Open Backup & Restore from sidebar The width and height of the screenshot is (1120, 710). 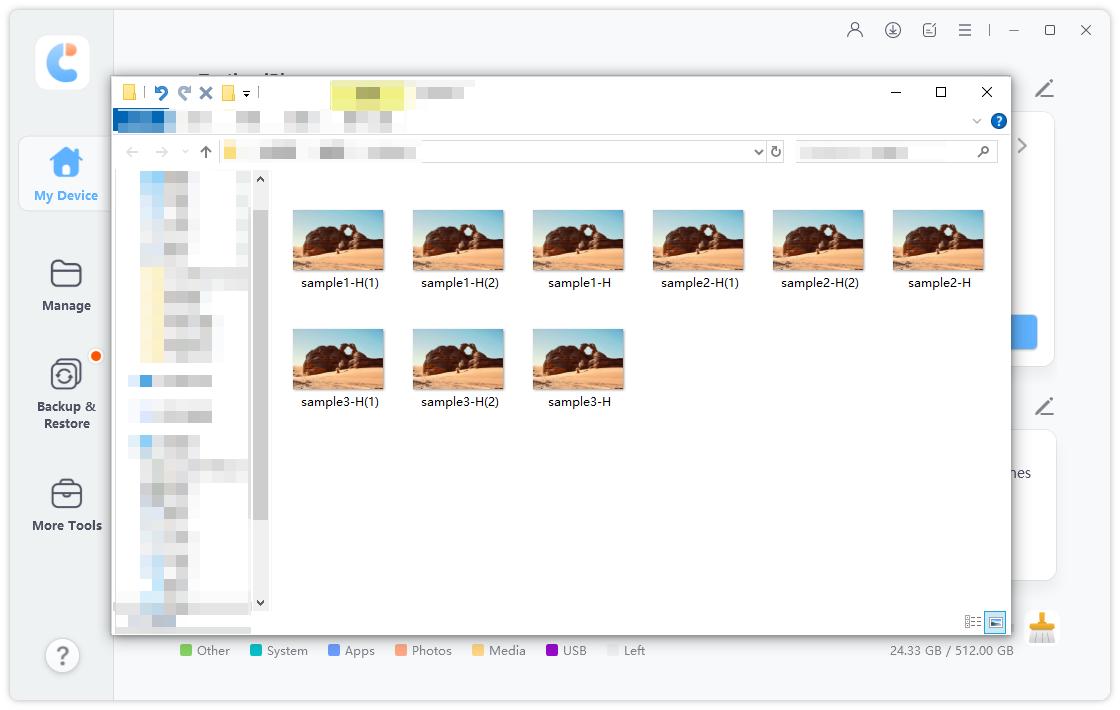[66, 394]
